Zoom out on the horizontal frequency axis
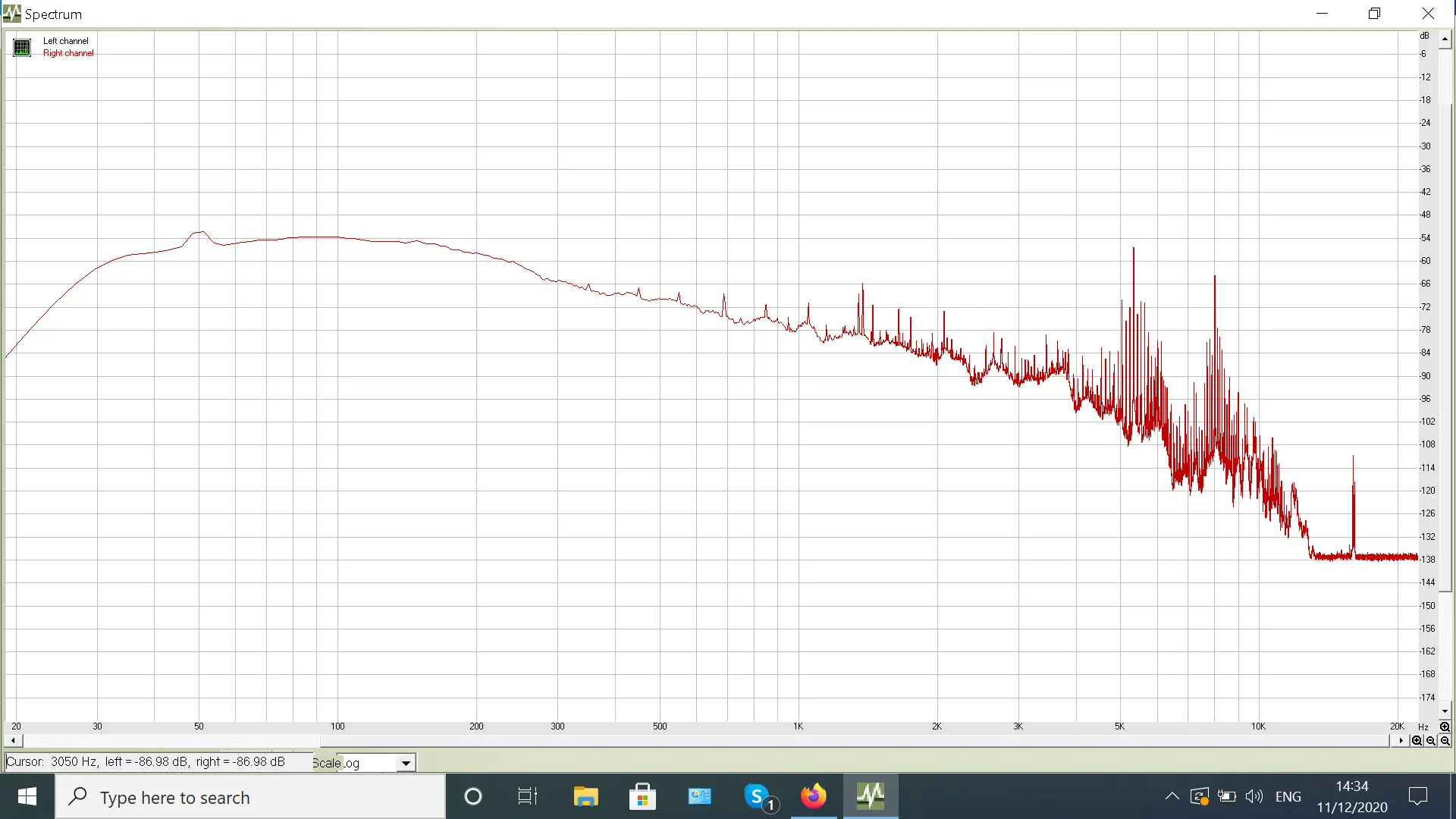The height and width of the screenshot is (819, 1456). pyautogui.click(x=1431, y=741)
